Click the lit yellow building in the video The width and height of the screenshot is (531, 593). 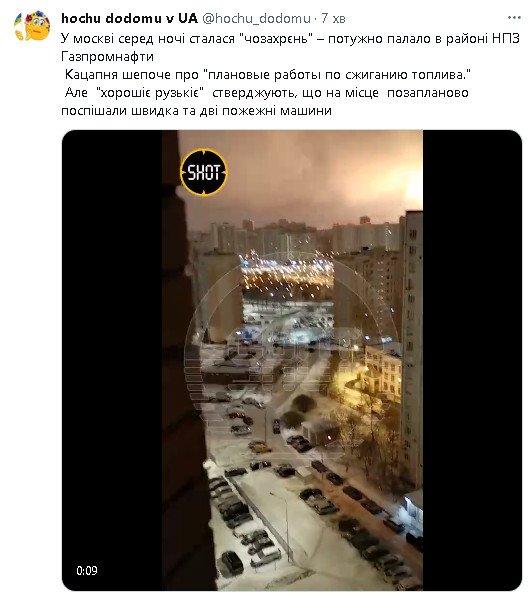pyautogui.click(x=383, y=375)
